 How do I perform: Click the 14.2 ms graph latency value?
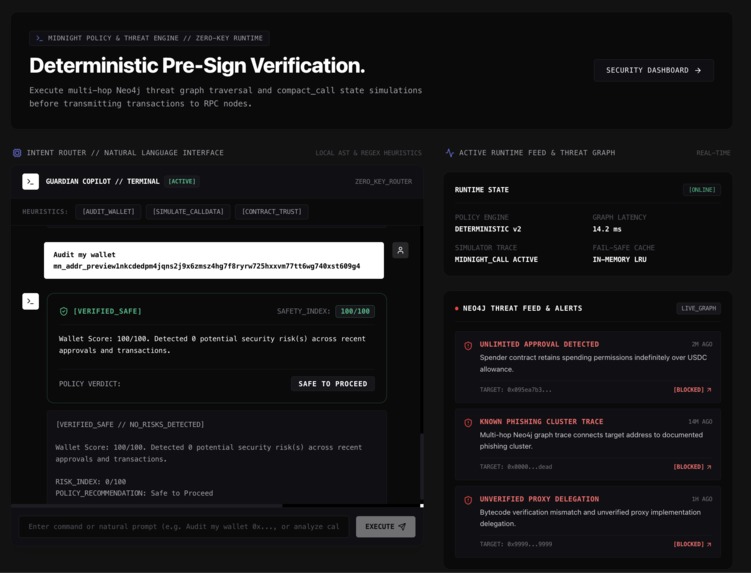coord(607,229)
